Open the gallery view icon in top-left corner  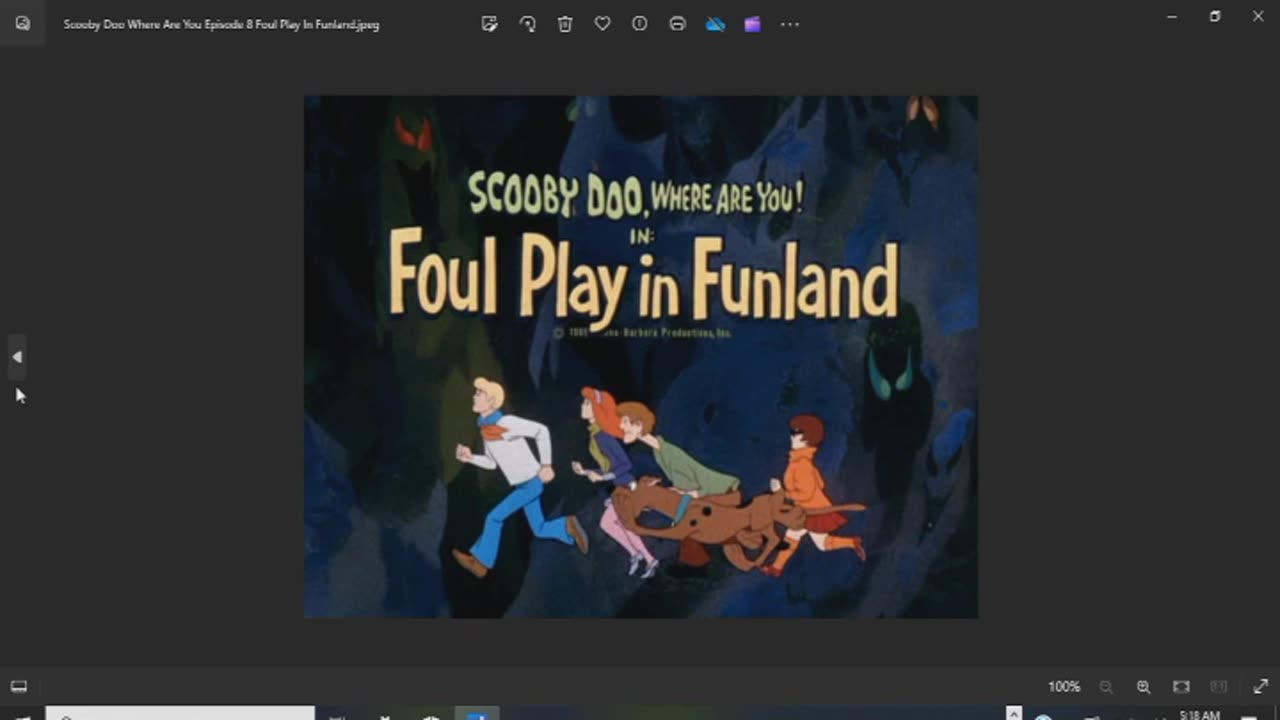tap(22, 23)
